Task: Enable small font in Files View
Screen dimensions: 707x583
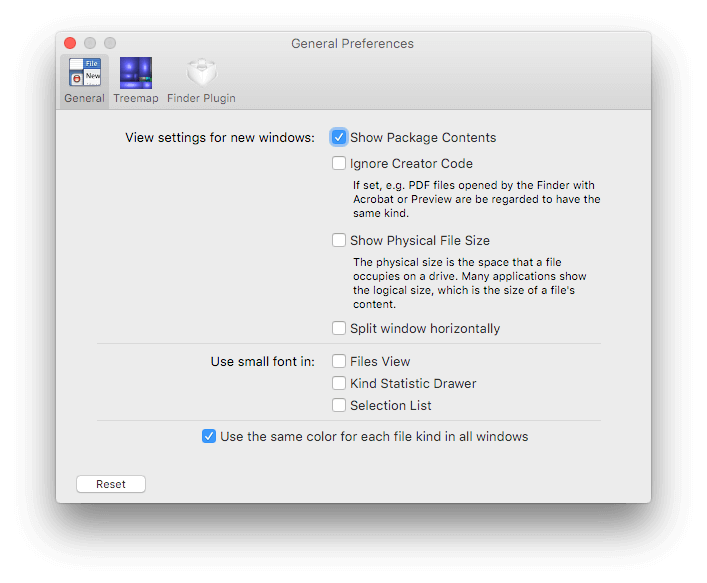Action: coord(339,361)
